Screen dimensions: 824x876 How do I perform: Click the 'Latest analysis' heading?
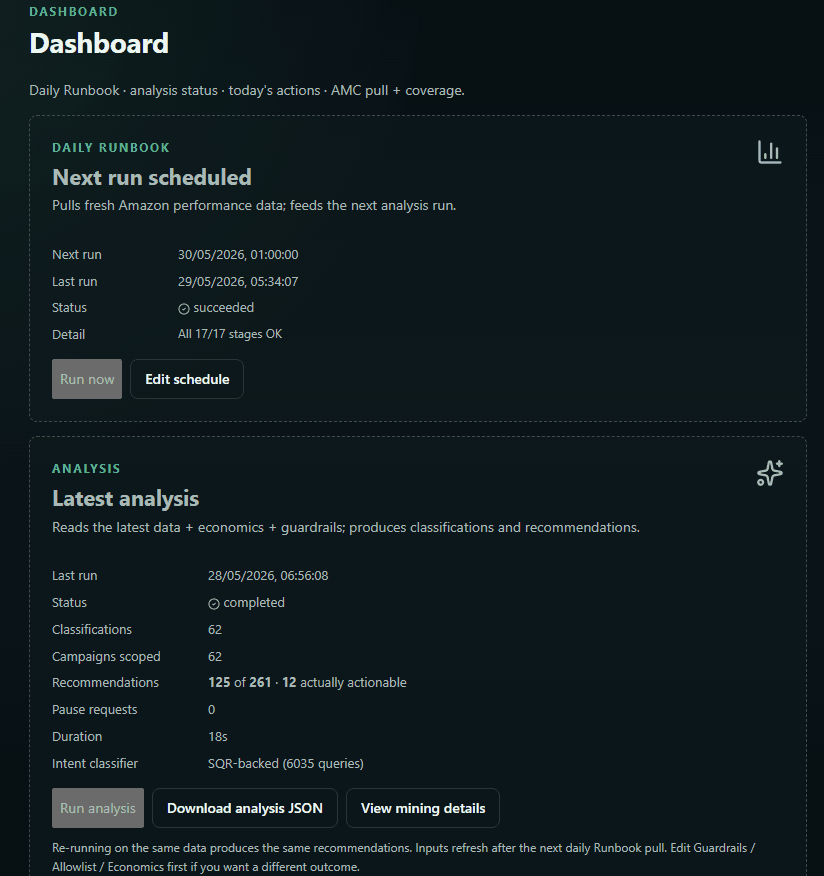point(126,498)
